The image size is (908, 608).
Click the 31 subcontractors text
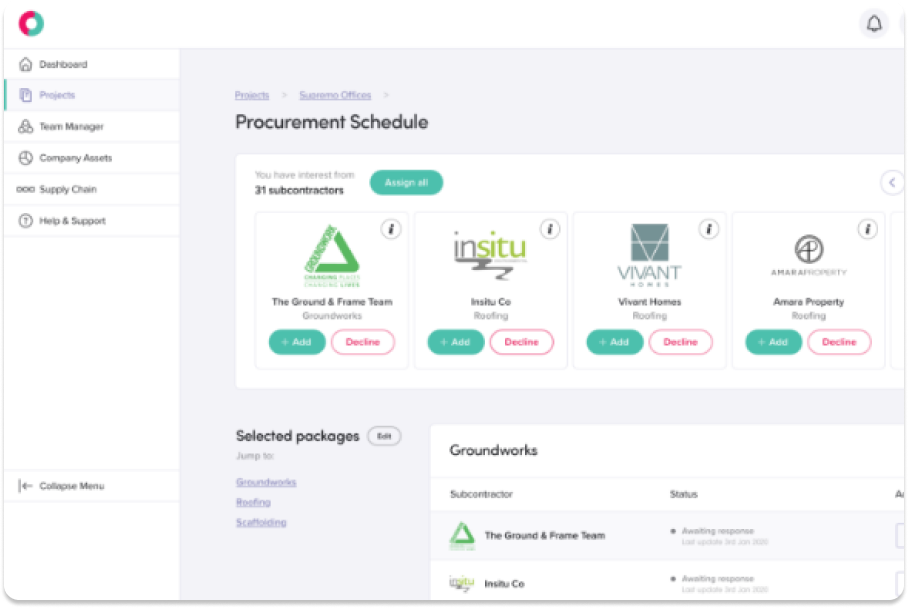pyautogui.click(x=299, y=191)
